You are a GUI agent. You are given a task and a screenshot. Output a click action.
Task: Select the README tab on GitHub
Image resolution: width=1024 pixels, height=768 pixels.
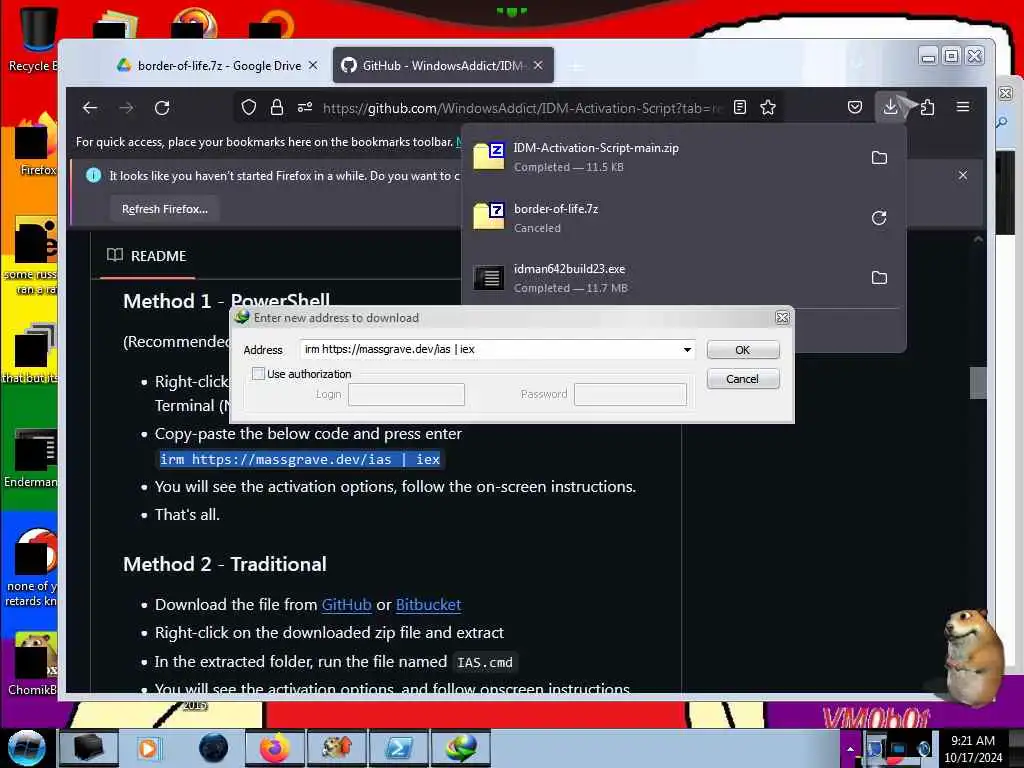(x=146, y=256)
